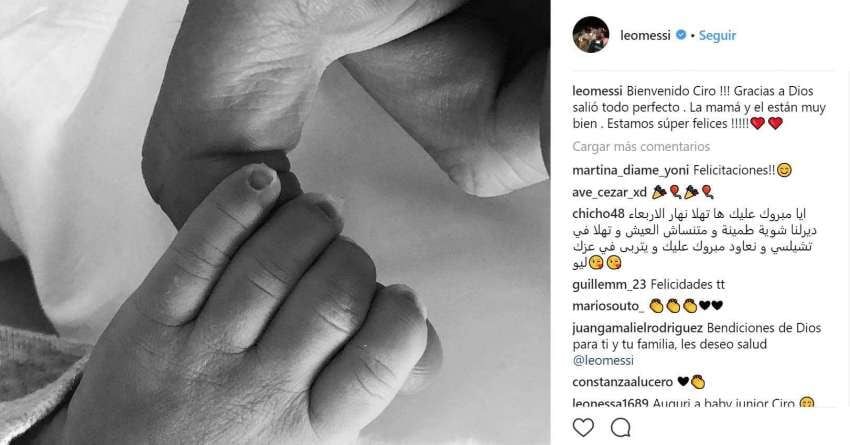Screen dimensions: 850x445
Task: Open mariosouto_ commenter profile
Action: point(608,306)
